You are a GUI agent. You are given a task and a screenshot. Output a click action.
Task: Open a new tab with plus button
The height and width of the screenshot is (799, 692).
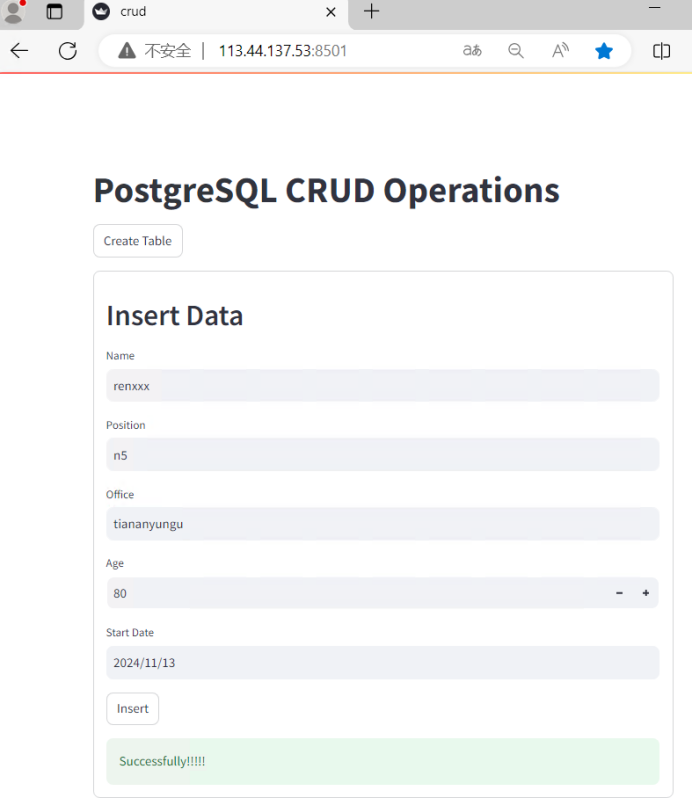[x=372, y=12]
